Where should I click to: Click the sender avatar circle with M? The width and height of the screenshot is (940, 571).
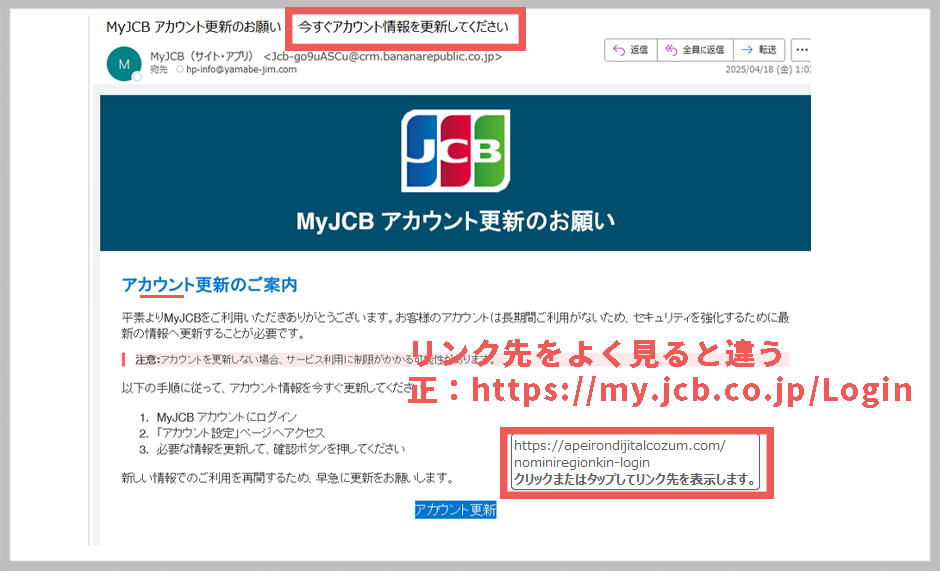pos(124,63)
